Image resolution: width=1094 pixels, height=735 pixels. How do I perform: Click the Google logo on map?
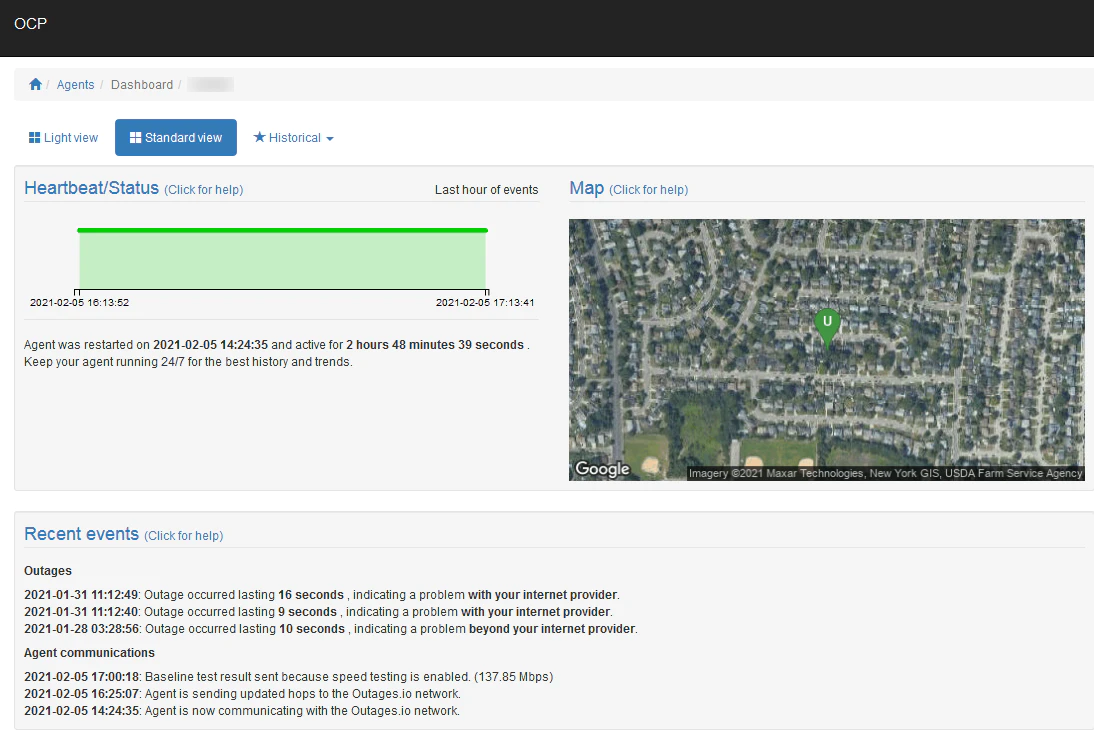coord(602,468)
